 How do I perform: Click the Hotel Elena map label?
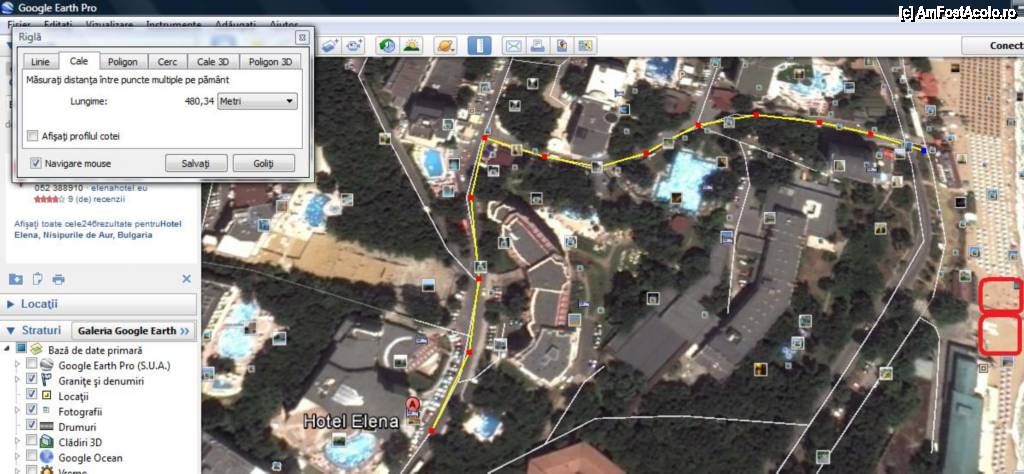351,422
